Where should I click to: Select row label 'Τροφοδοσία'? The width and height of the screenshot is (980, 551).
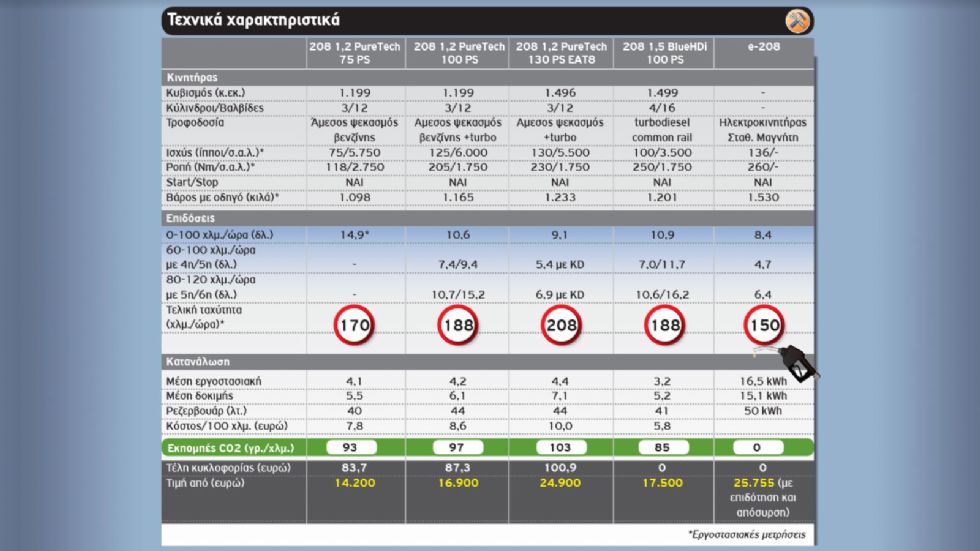pos(194,122)
